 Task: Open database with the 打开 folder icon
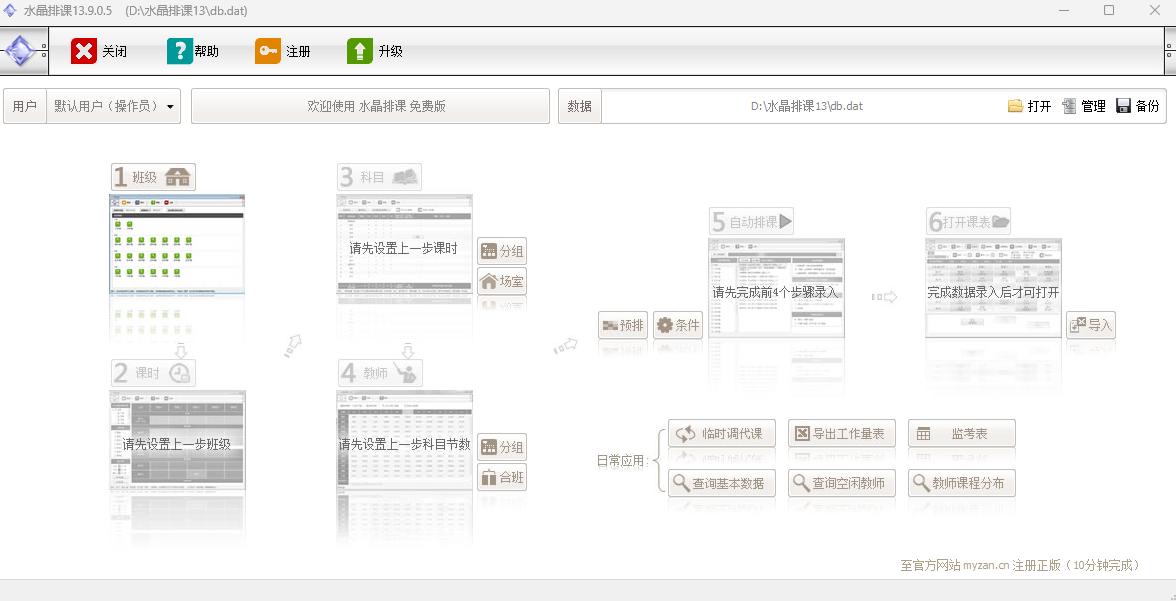point(1016,106)
